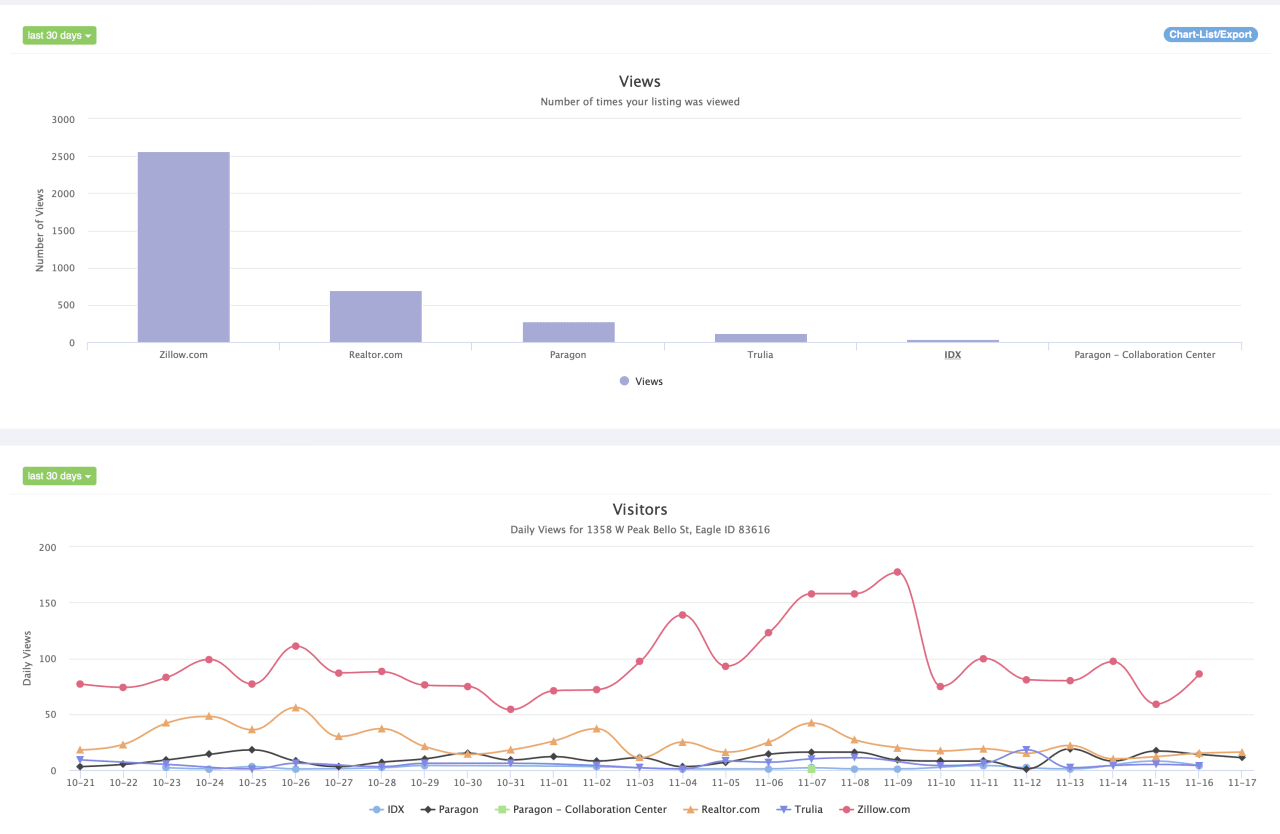The width and height of the screenshot is (1280, 834).
Task: Click the Realtor.com data point on 11-07
Action: tap(811, 722)
